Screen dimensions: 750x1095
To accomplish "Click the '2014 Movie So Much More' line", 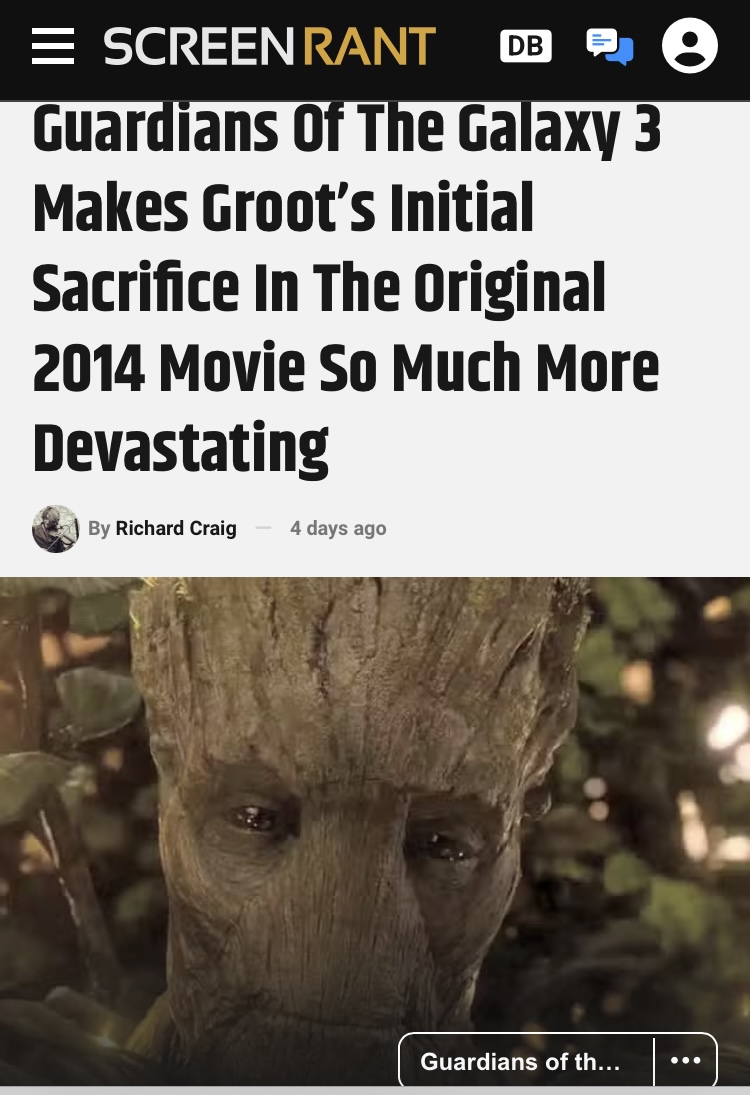I will [x=346, y=367].
